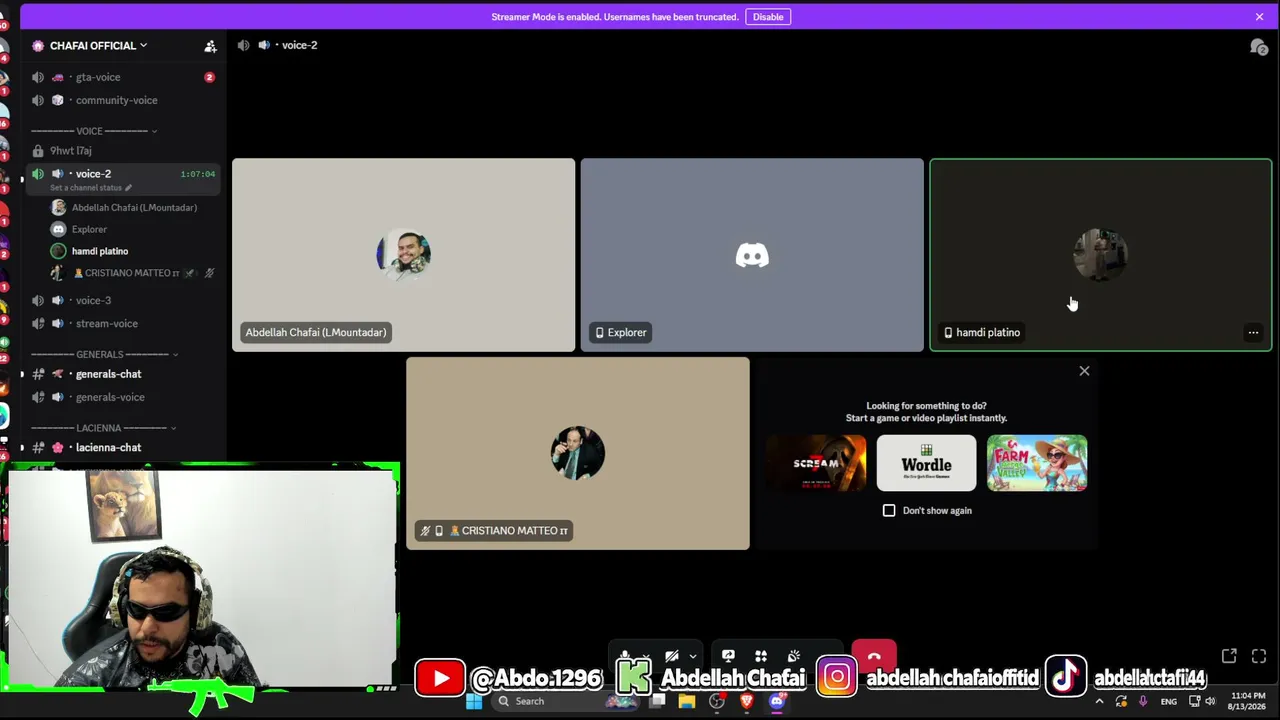Open the three-dot menu on hamdi platino's tile
This screenshot has height=720, width=1280.
pyautogui.click(x=1253, y=333)
